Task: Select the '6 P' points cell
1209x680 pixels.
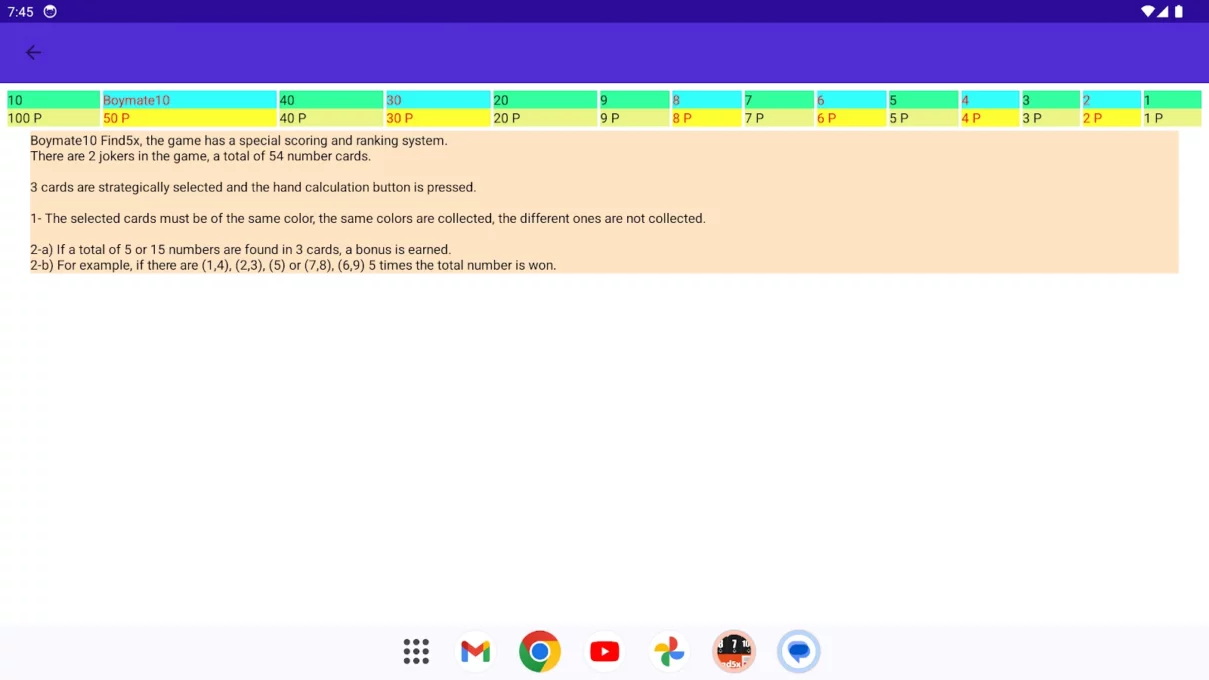Action: click(851, 118)
